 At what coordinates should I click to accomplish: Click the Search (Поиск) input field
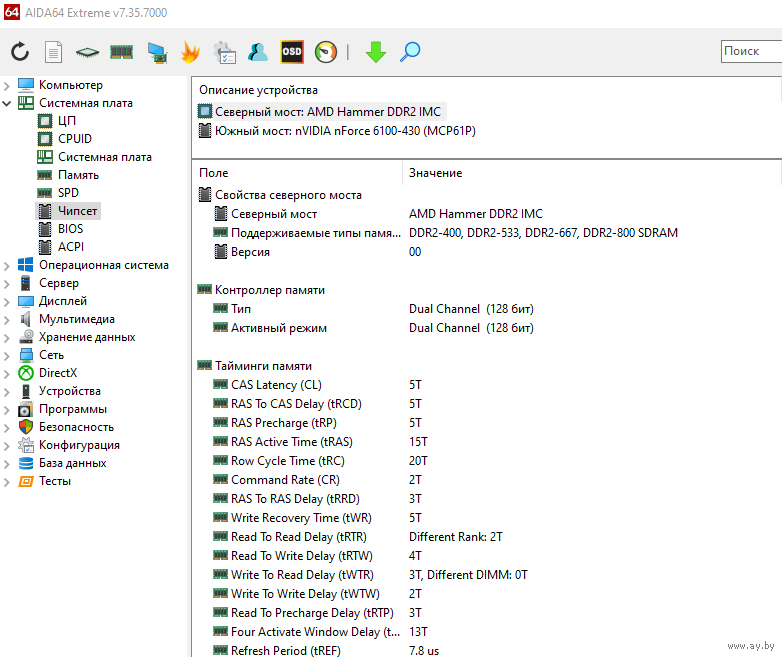tap(751, 51)
